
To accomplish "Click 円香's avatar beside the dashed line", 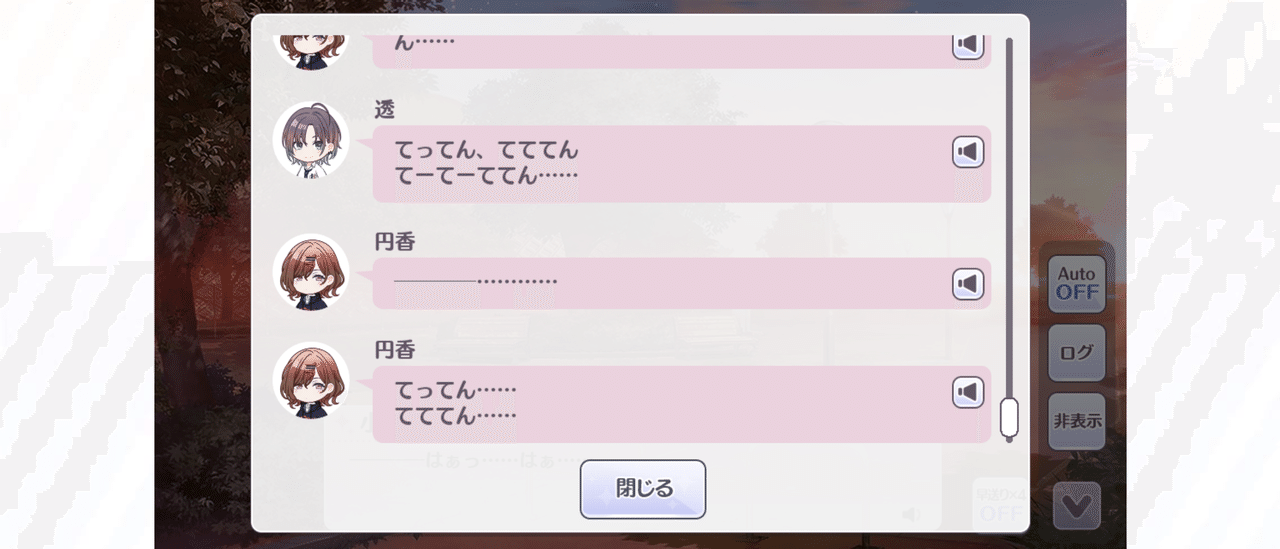I will (311, 272).
